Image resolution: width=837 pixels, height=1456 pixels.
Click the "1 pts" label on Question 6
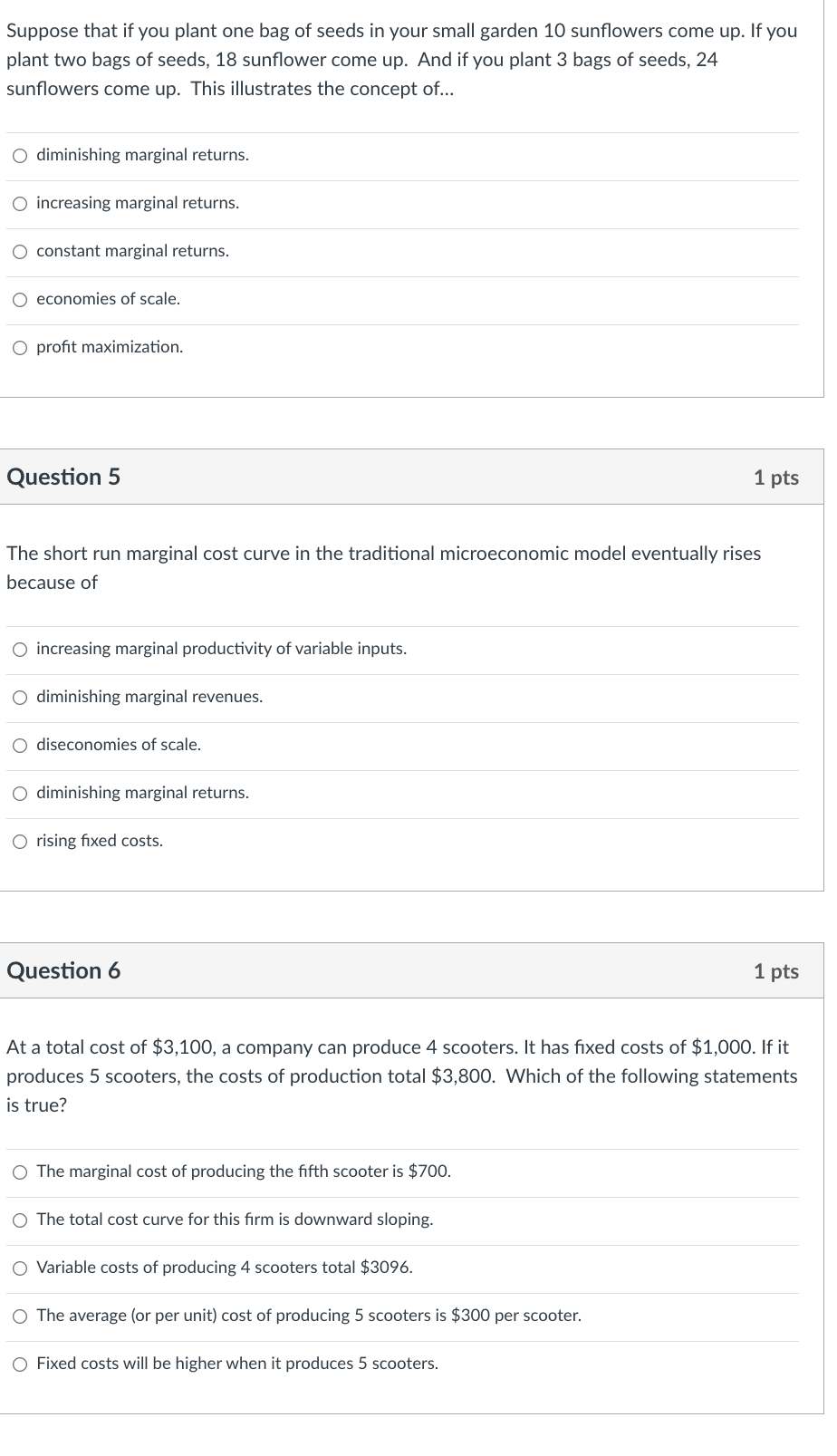point(777,970)
